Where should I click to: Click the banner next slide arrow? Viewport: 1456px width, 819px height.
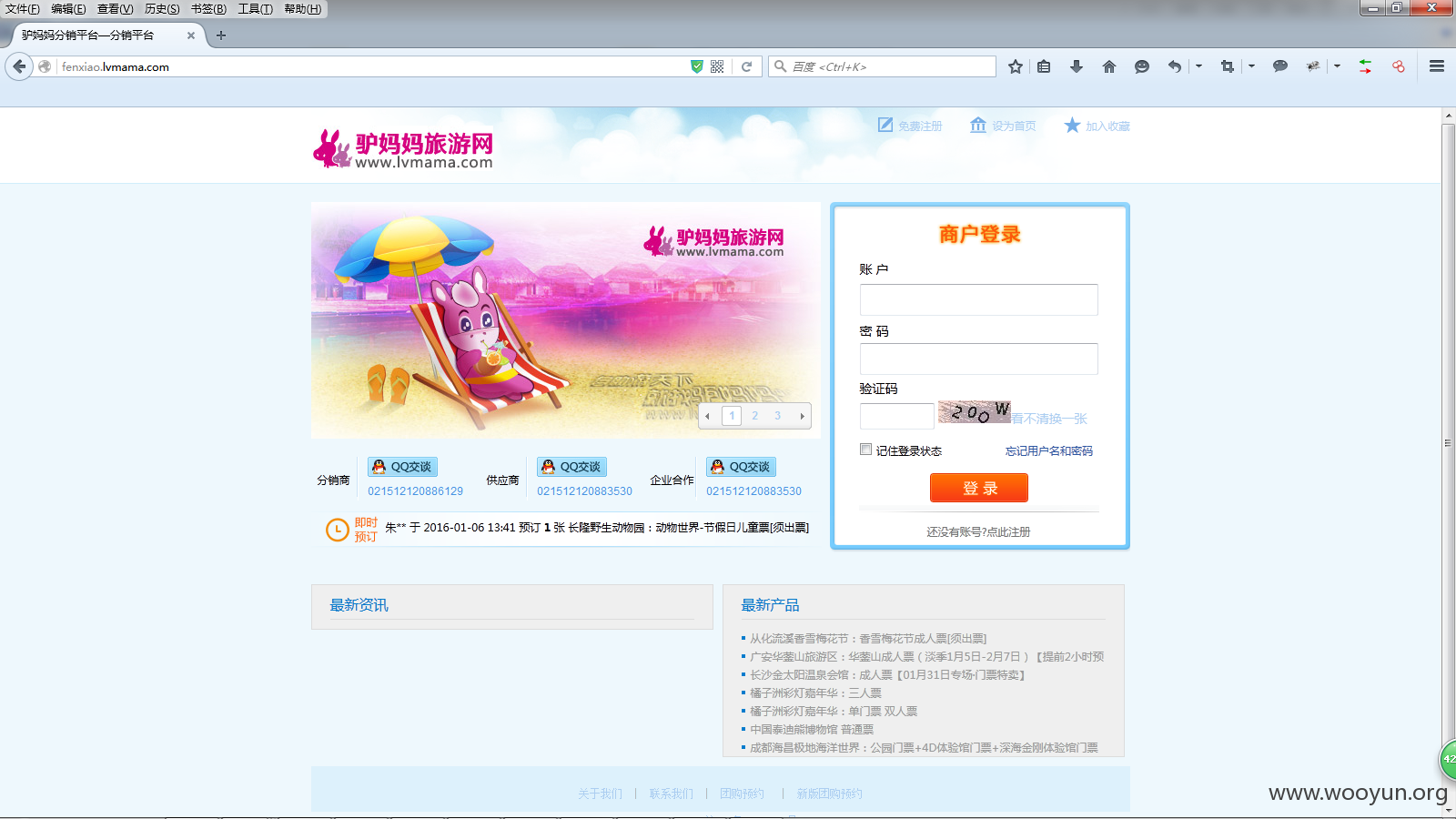[x=802, y=416]
